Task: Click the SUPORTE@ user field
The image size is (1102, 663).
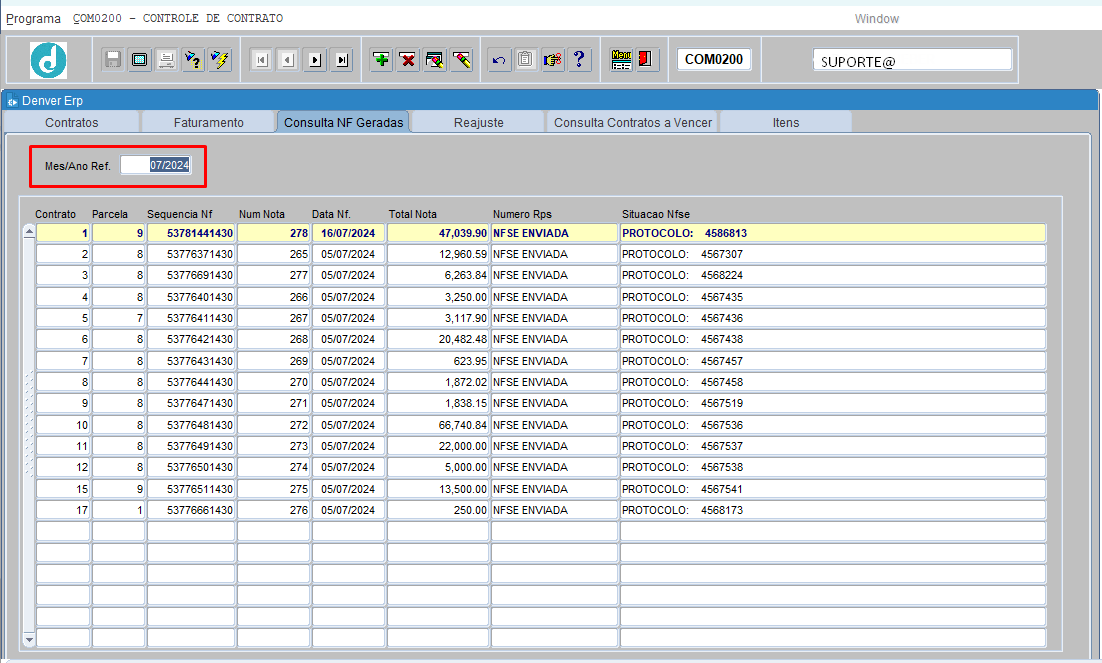Action: pos(912,60)
